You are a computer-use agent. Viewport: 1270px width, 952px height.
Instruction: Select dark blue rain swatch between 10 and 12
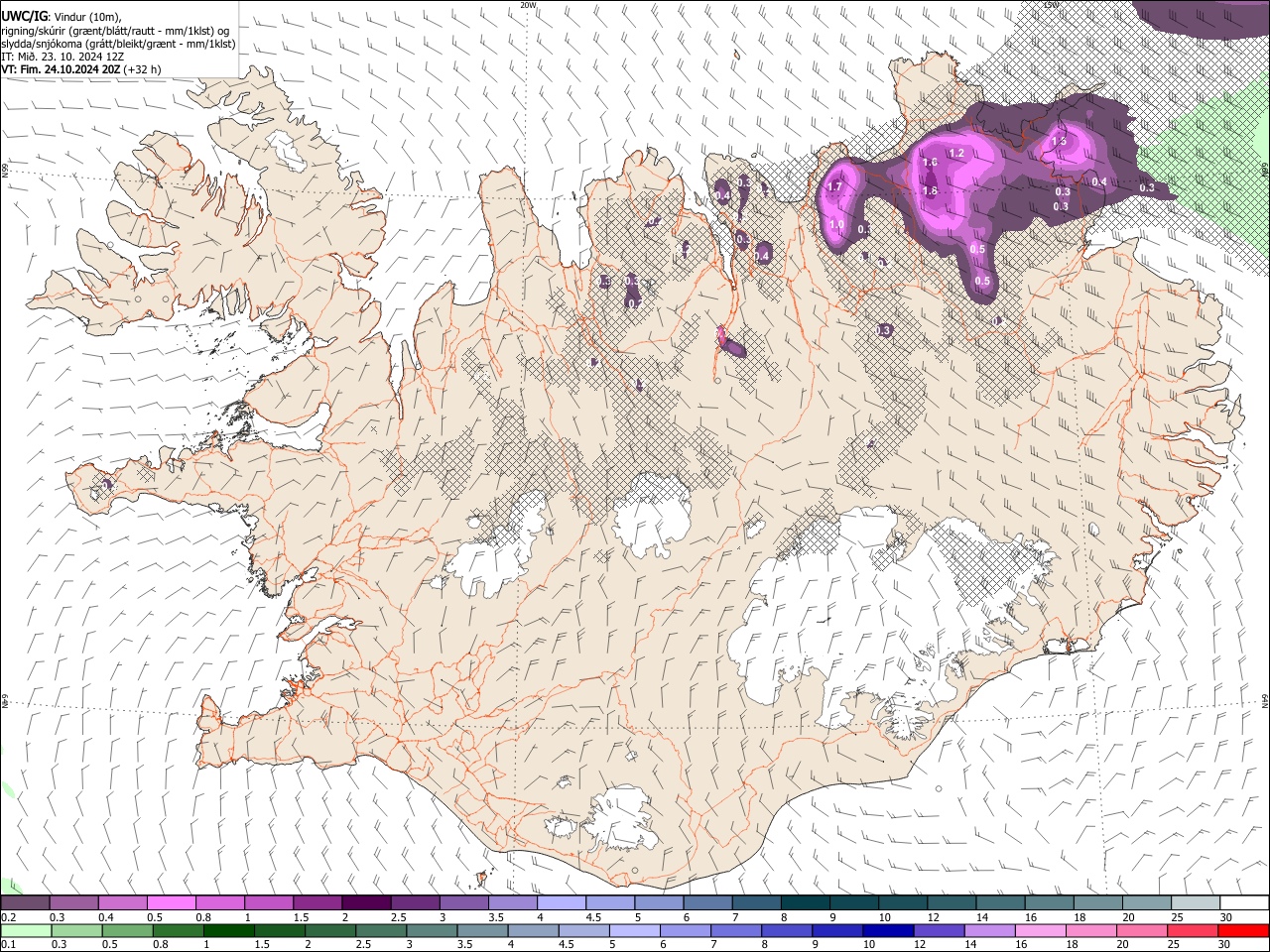pos(887,930)
